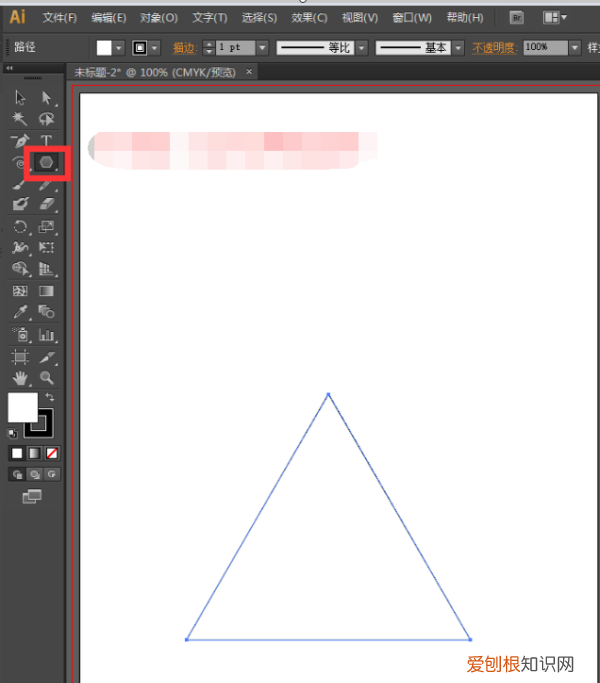600x683 pixels.
Task: Click the 不透明度 opacity link
Action: (494, 47)
